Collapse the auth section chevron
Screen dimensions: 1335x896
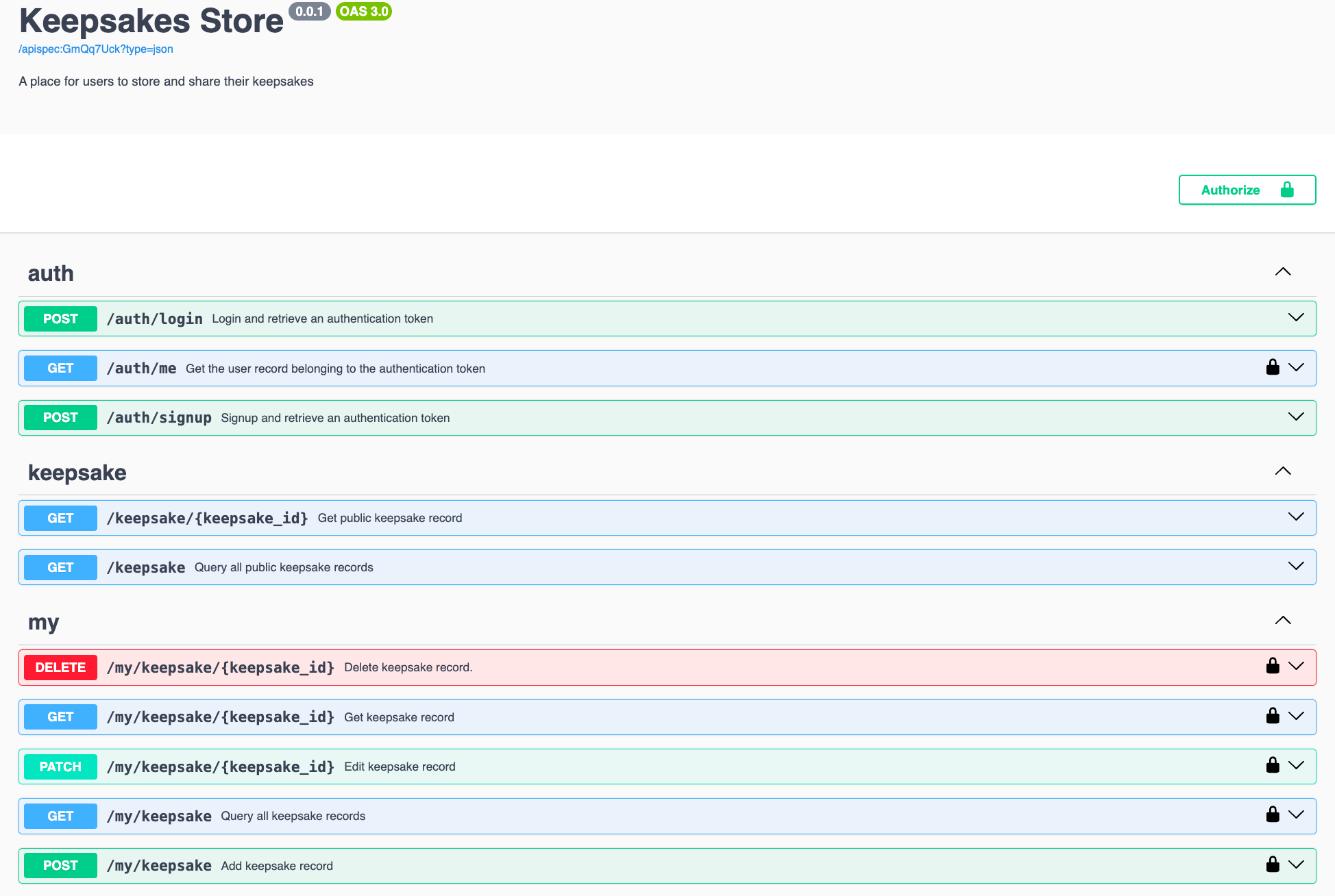(x=1283, y=272)
